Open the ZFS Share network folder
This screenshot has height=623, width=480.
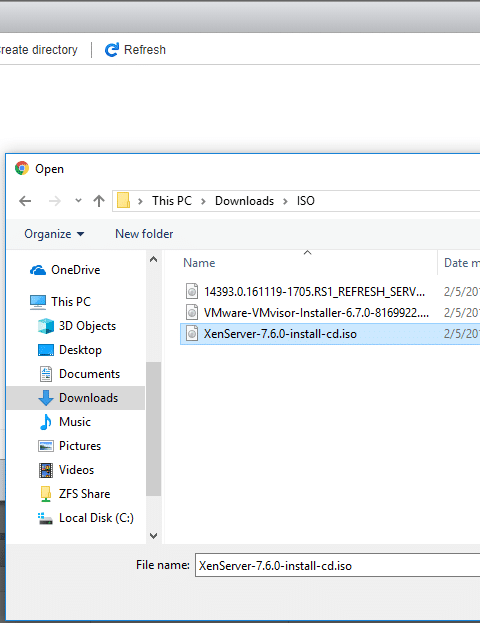[x=84, y=494]
